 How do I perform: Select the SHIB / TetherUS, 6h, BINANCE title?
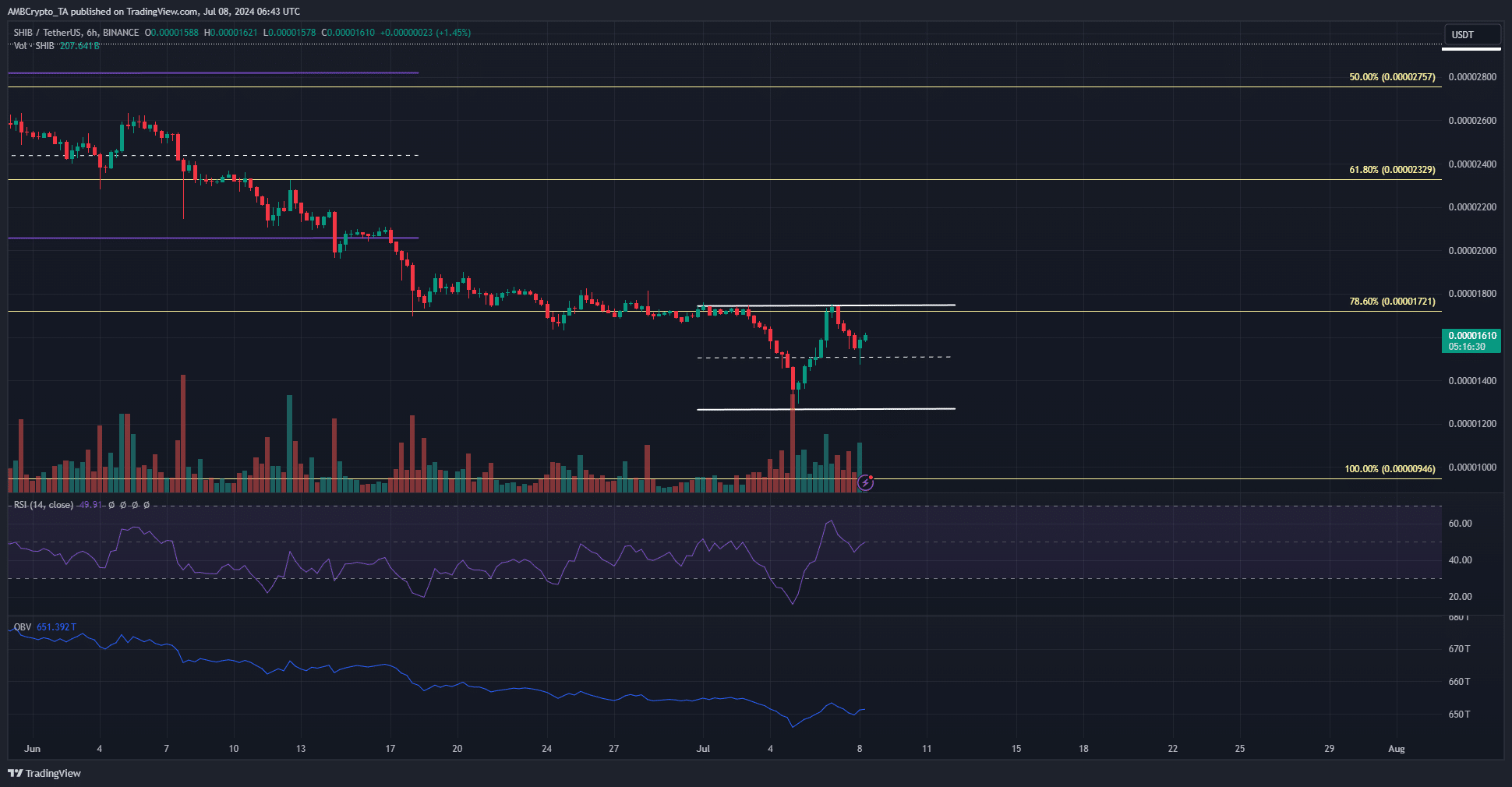(x=76, y=33)
